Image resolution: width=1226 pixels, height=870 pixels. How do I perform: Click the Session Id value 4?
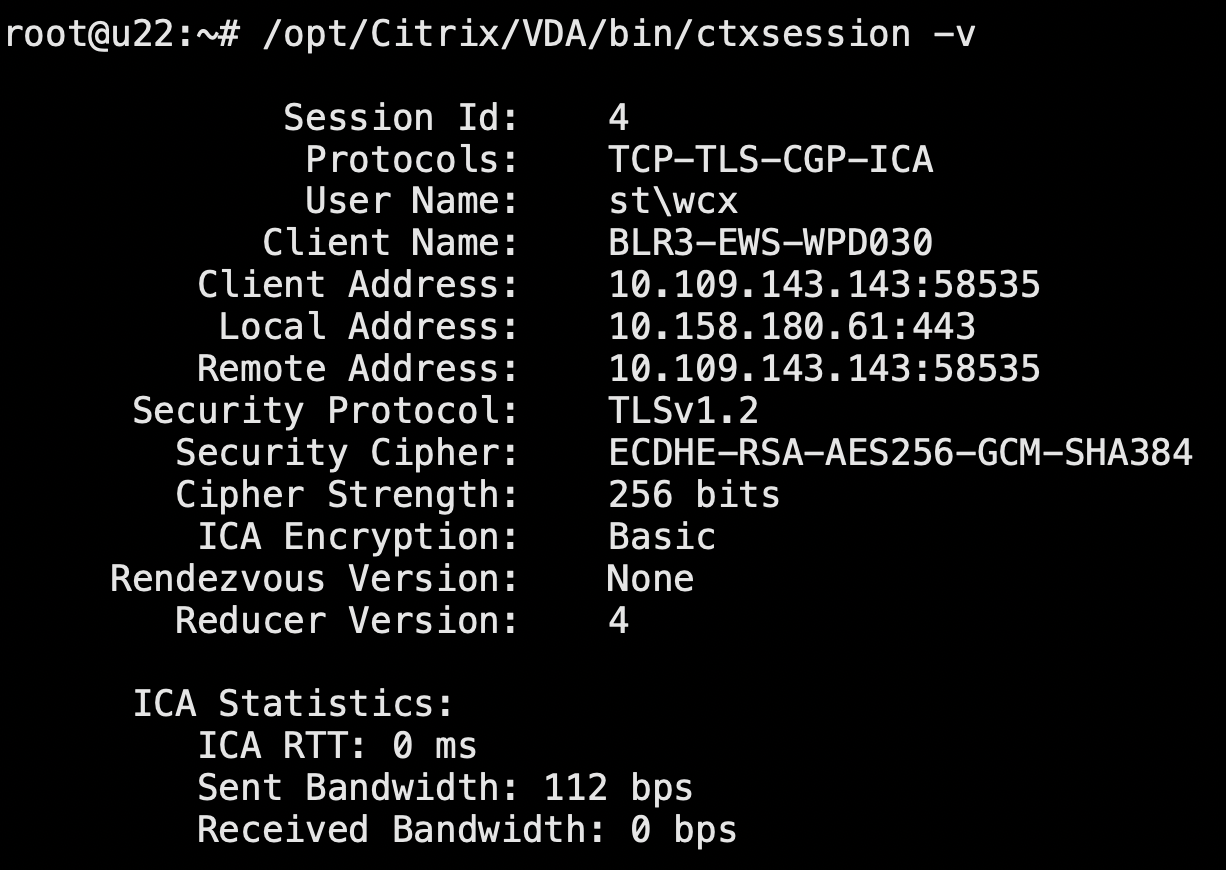coord(619,118)
